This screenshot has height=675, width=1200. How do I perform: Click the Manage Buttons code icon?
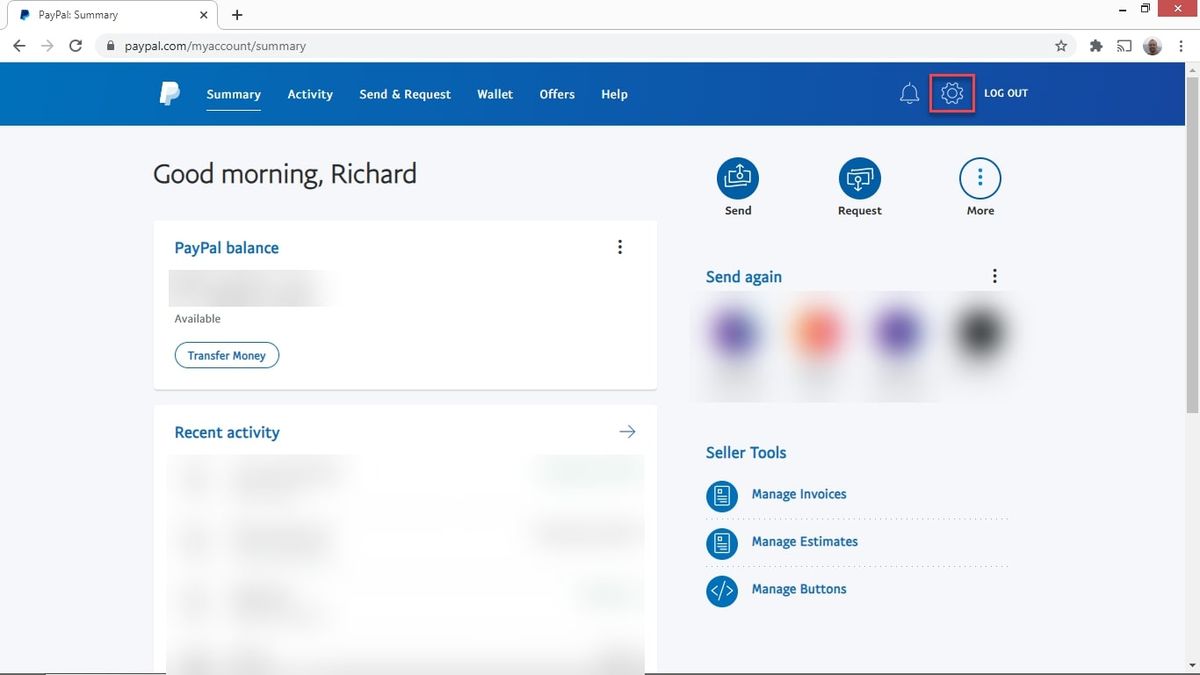pos(721,591)
